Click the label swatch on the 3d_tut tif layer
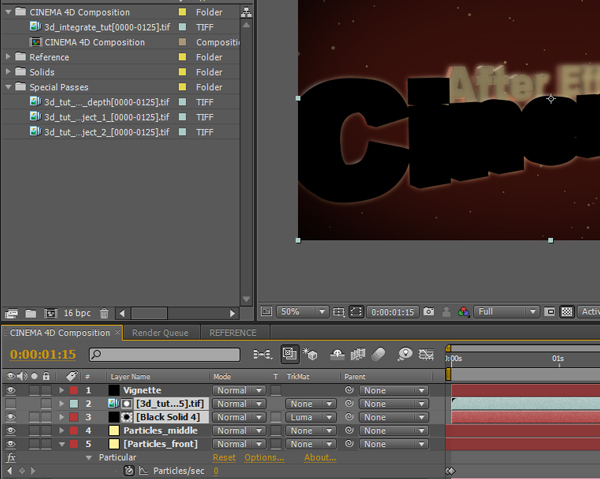The width and height of the screenshot is (600, 479). click(74, 404)
